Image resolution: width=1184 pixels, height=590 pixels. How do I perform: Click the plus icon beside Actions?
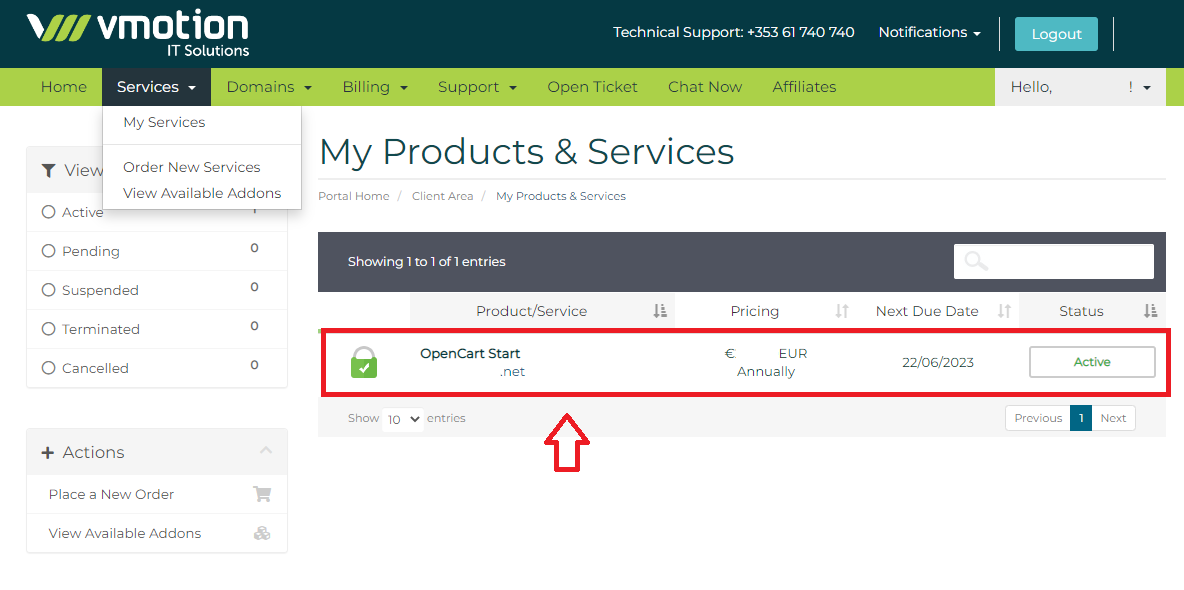pyautogui.click(x=48, y=453)
